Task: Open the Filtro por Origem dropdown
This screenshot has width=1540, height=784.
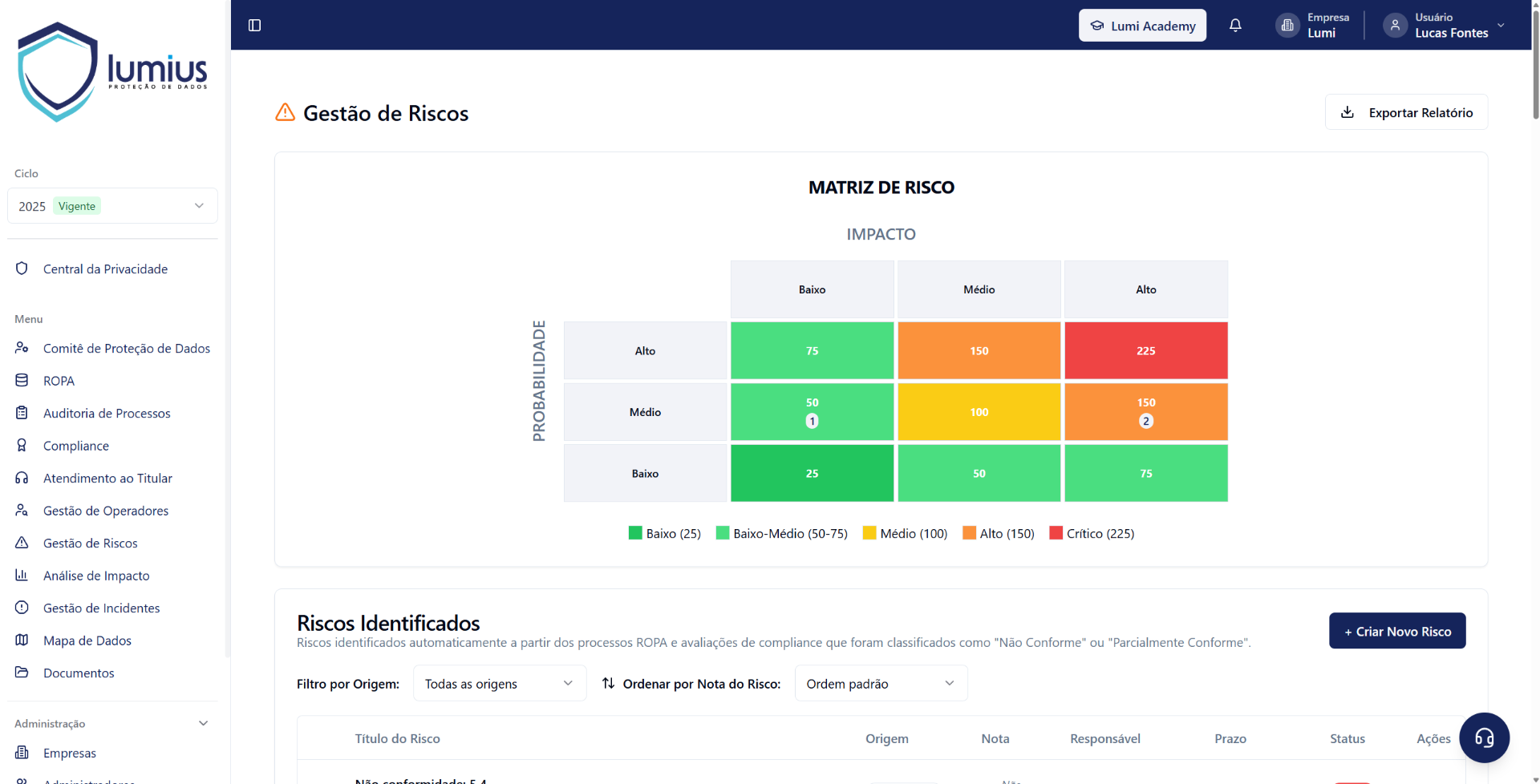Action: click(500, 683)
